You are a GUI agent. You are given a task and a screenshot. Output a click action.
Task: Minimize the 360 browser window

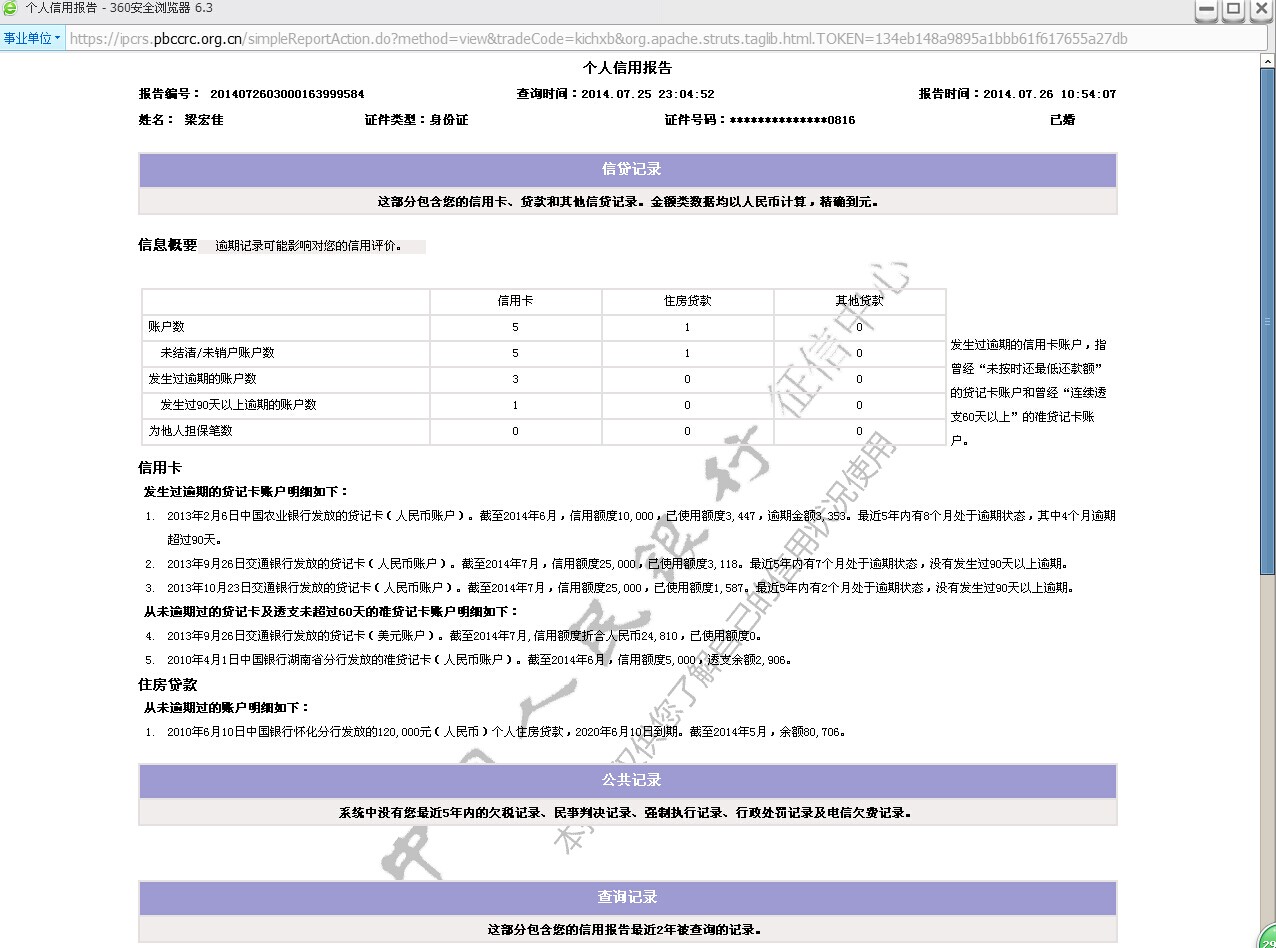tap(1207, 10)
